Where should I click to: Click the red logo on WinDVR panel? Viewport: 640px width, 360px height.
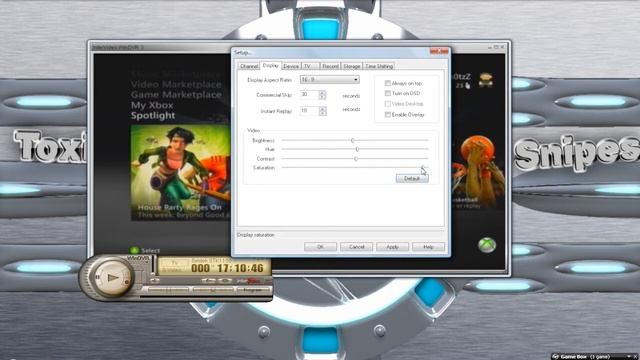click(x=249, y=280)
